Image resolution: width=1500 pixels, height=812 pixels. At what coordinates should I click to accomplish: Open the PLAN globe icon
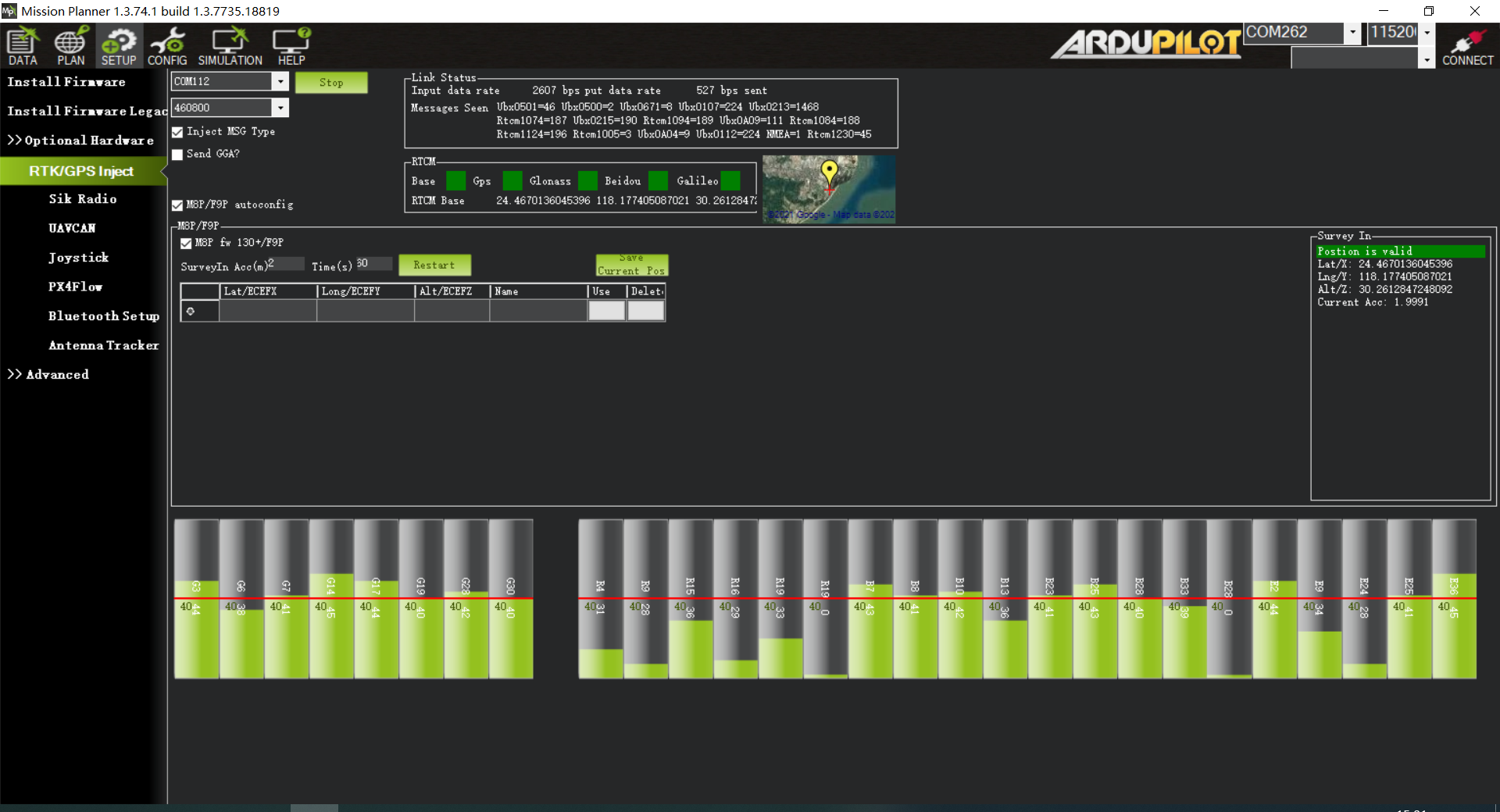(x=70, y=46)
